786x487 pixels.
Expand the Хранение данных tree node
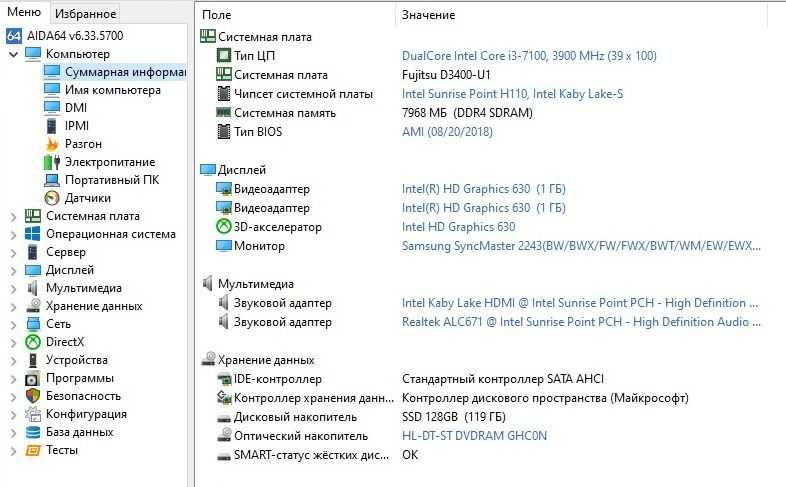tap(14, 307)
